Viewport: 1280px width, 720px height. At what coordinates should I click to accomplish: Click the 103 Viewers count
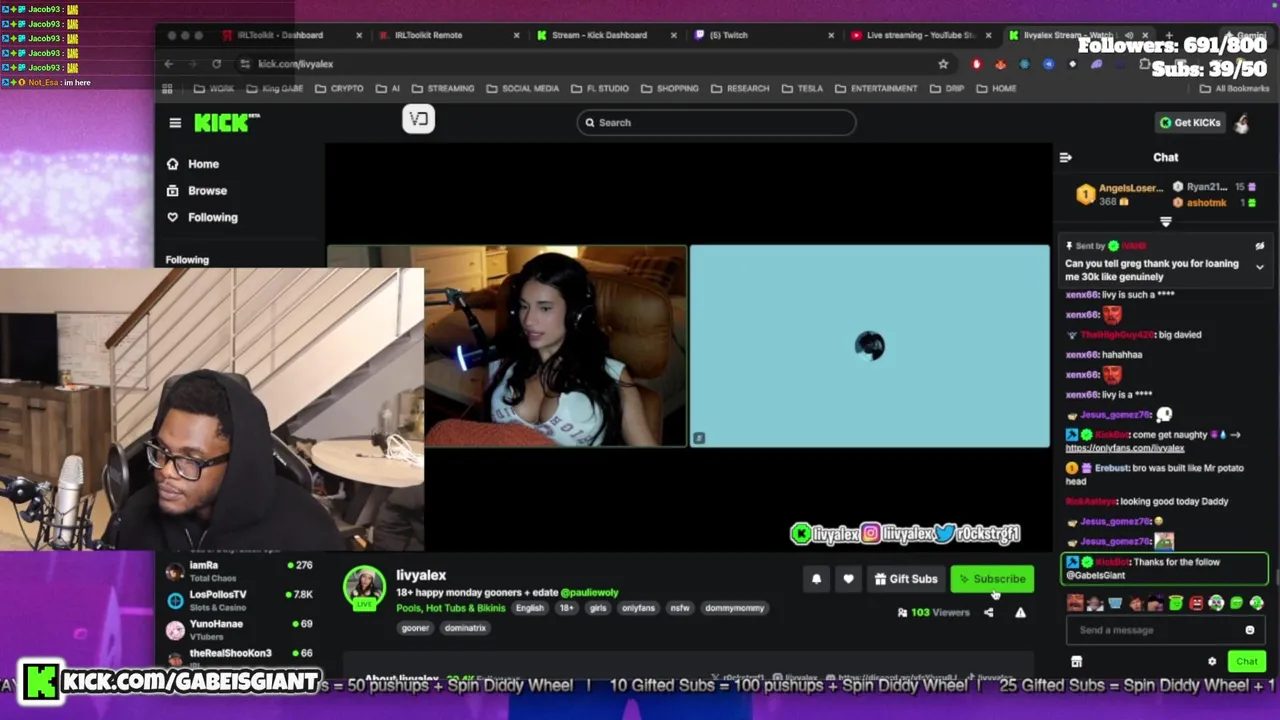[935, 612]
